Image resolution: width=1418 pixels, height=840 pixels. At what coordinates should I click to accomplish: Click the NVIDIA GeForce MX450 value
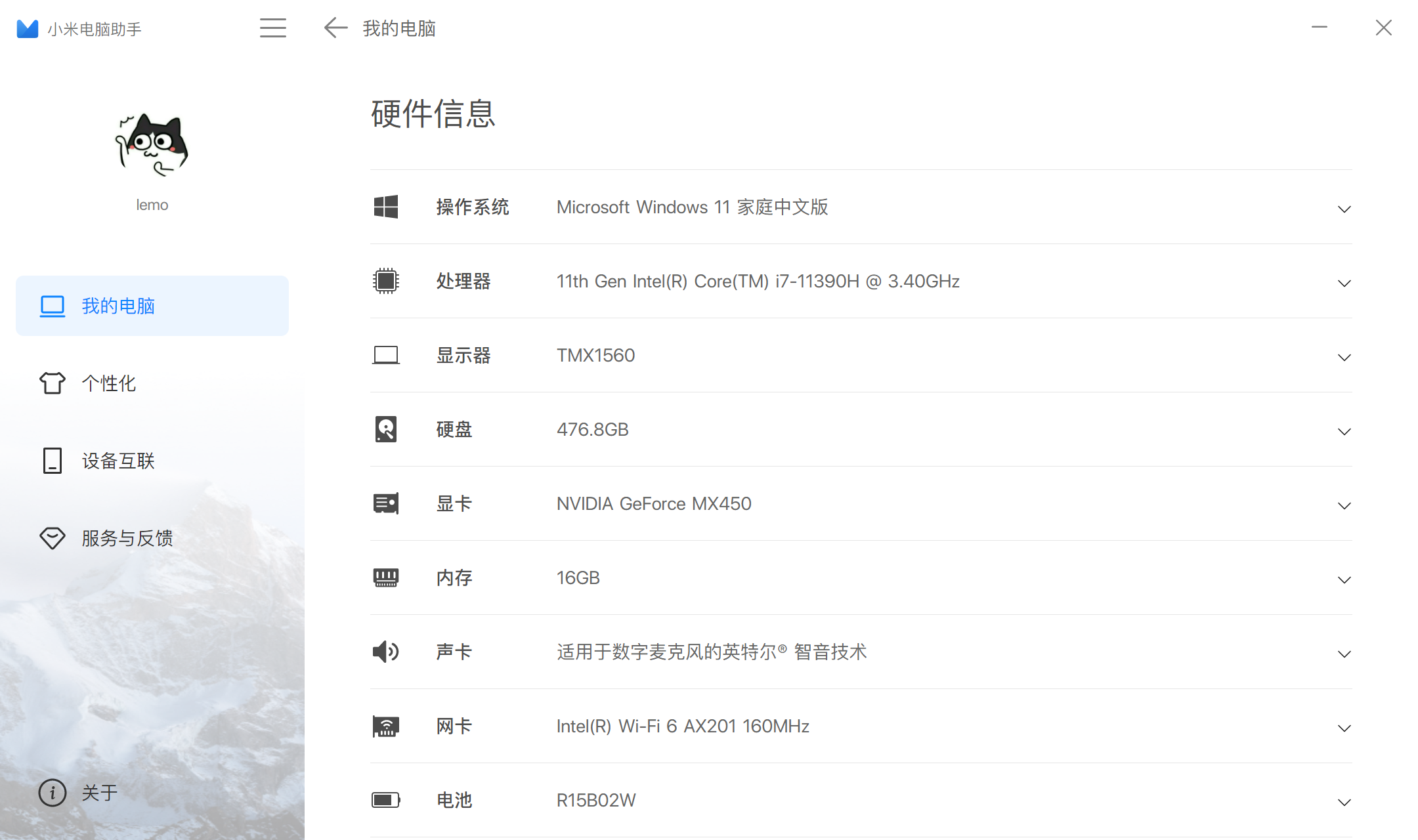click(654, 503)
